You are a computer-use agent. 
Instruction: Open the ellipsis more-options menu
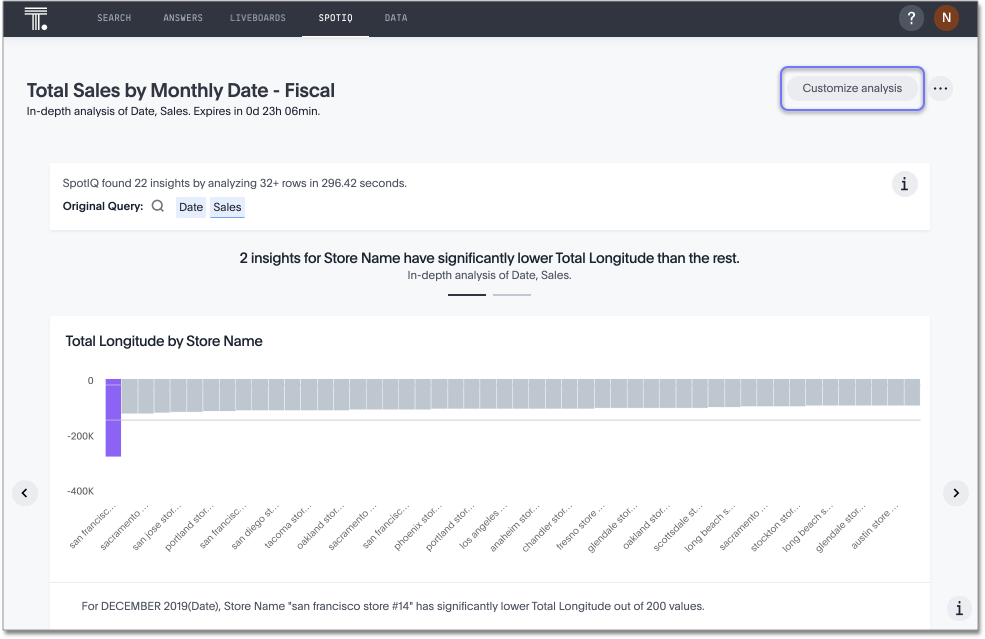pos(940,88)
